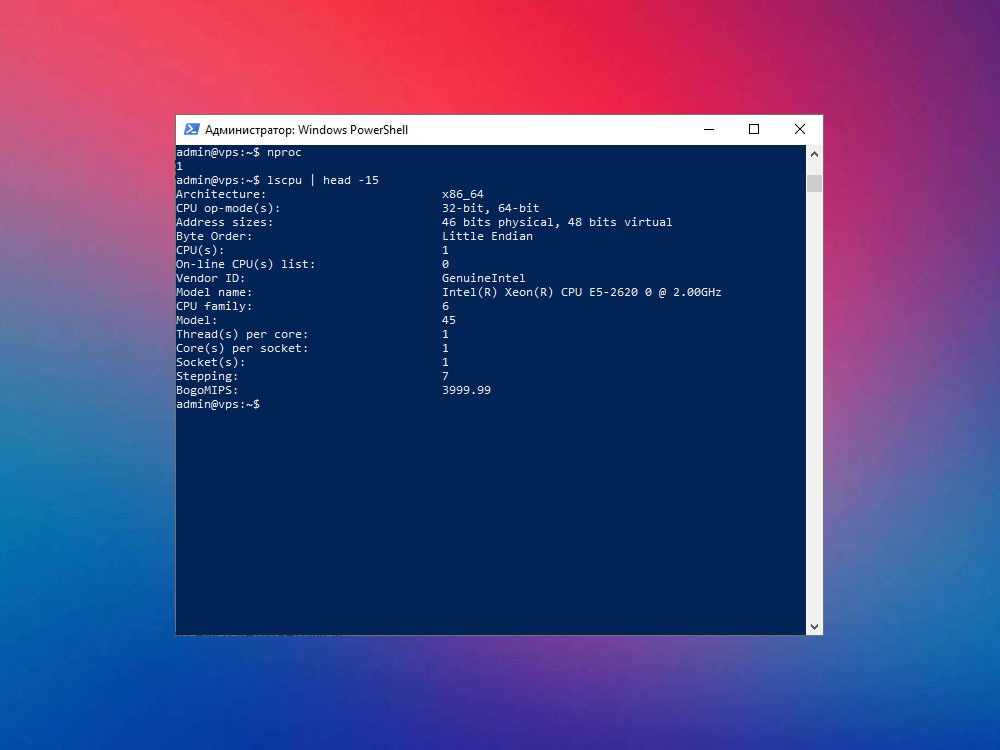This screenshot has width=1000, height=750.
Task: Close the Windows PowerShell window
Action: point(800,129)
